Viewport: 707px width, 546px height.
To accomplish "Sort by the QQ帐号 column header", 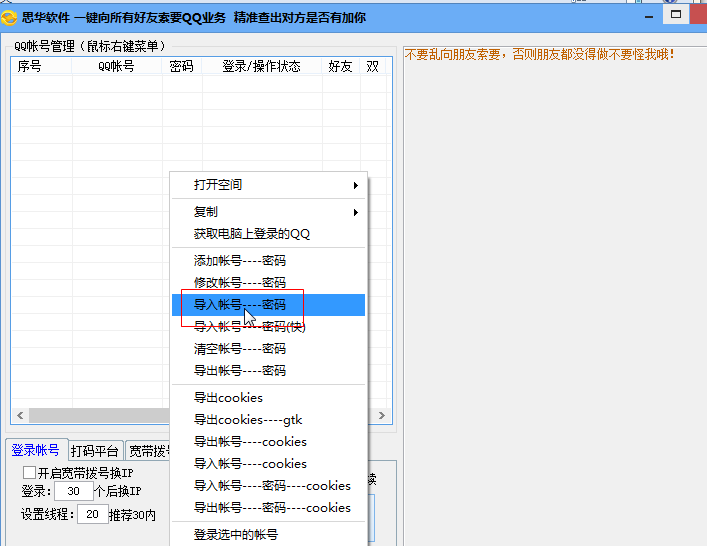I will pos(117,66).
